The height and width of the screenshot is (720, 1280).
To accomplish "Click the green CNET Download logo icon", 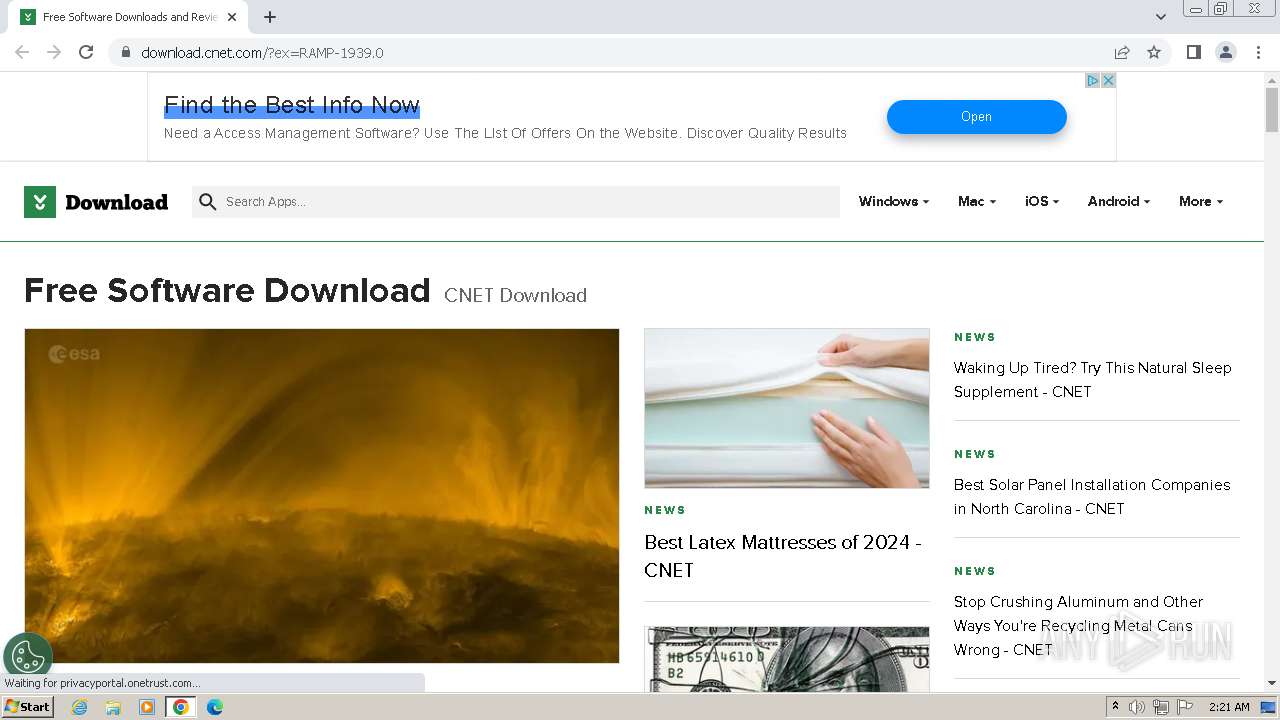I will click(40, 202).
